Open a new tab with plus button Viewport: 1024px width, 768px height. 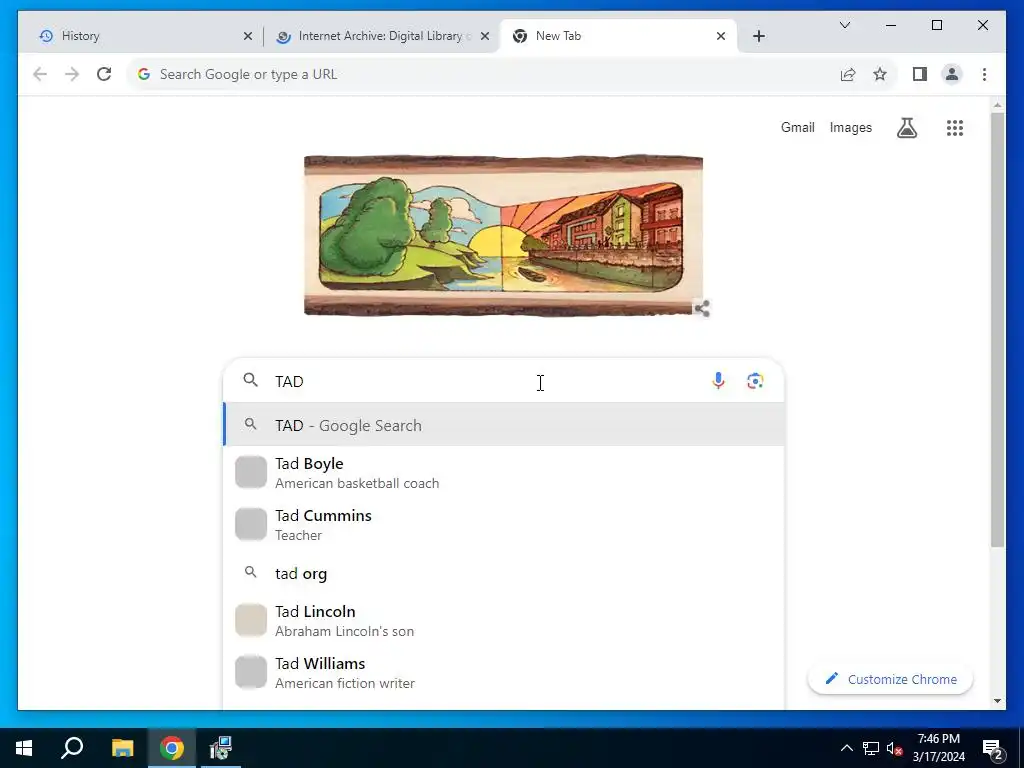pyautogui.click(x=758, y=36)
